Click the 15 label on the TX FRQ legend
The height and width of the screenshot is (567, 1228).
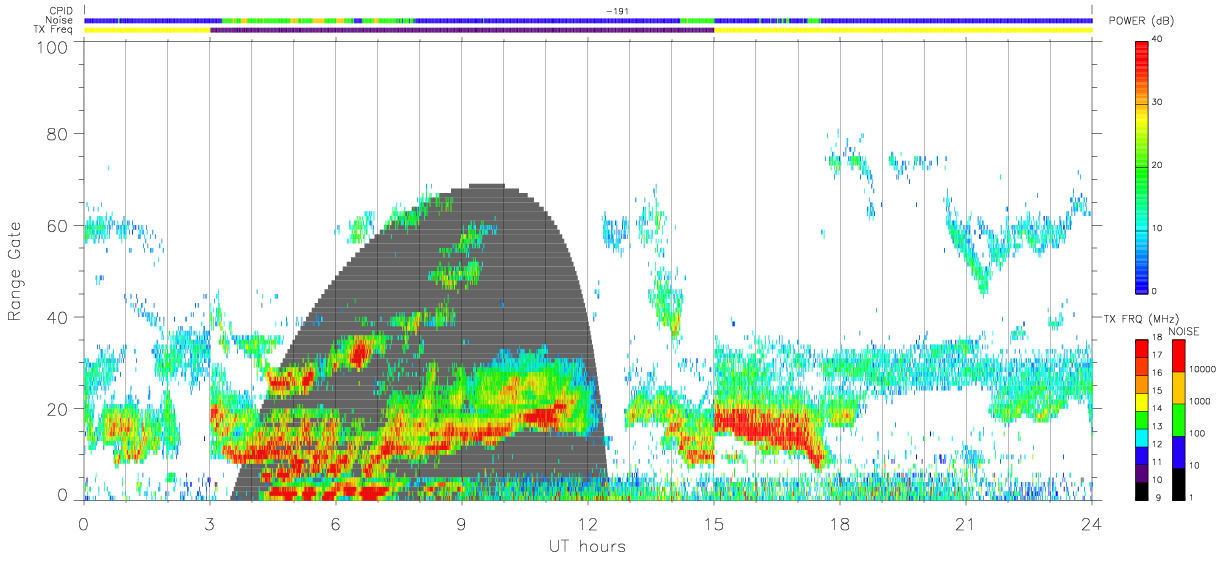[1157, 391]
